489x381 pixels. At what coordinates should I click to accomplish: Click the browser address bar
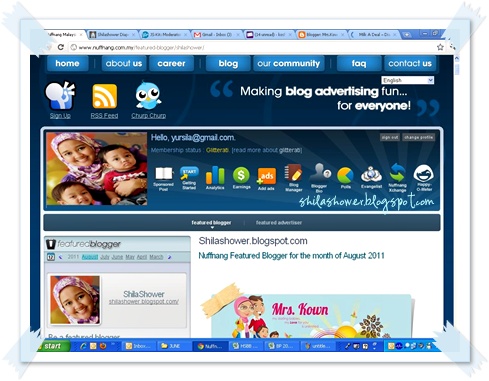[250, 47]
